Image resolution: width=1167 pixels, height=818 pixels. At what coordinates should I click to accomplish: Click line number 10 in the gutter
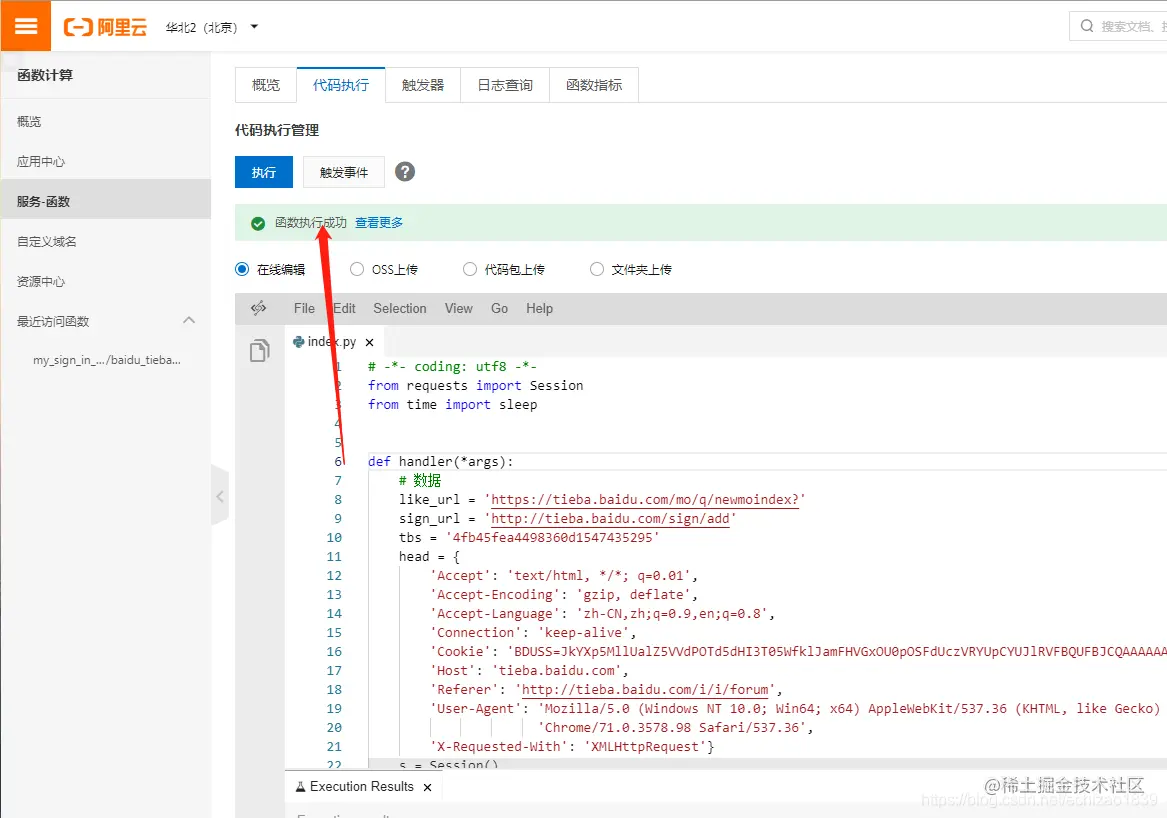334,537
